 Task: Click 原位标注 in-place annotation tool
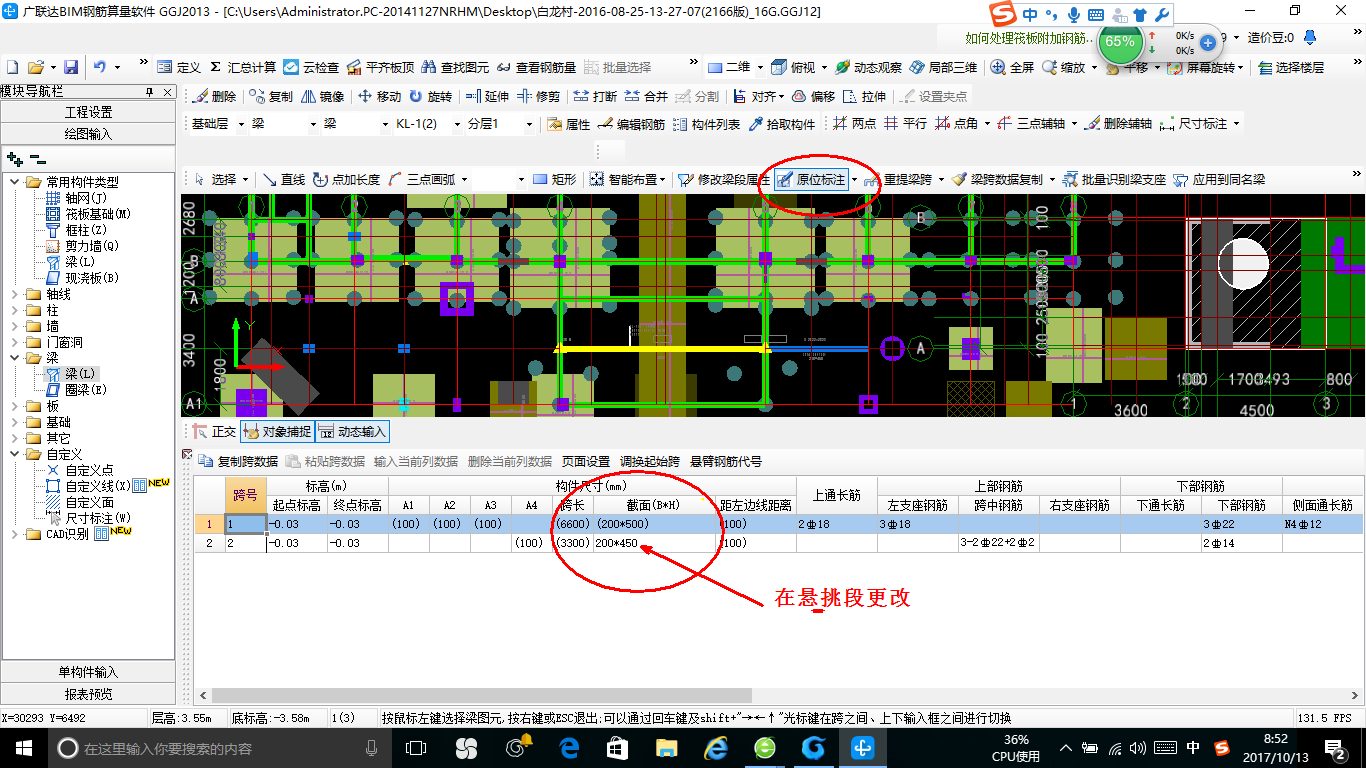pyautogui.click(x=812, y=179)
